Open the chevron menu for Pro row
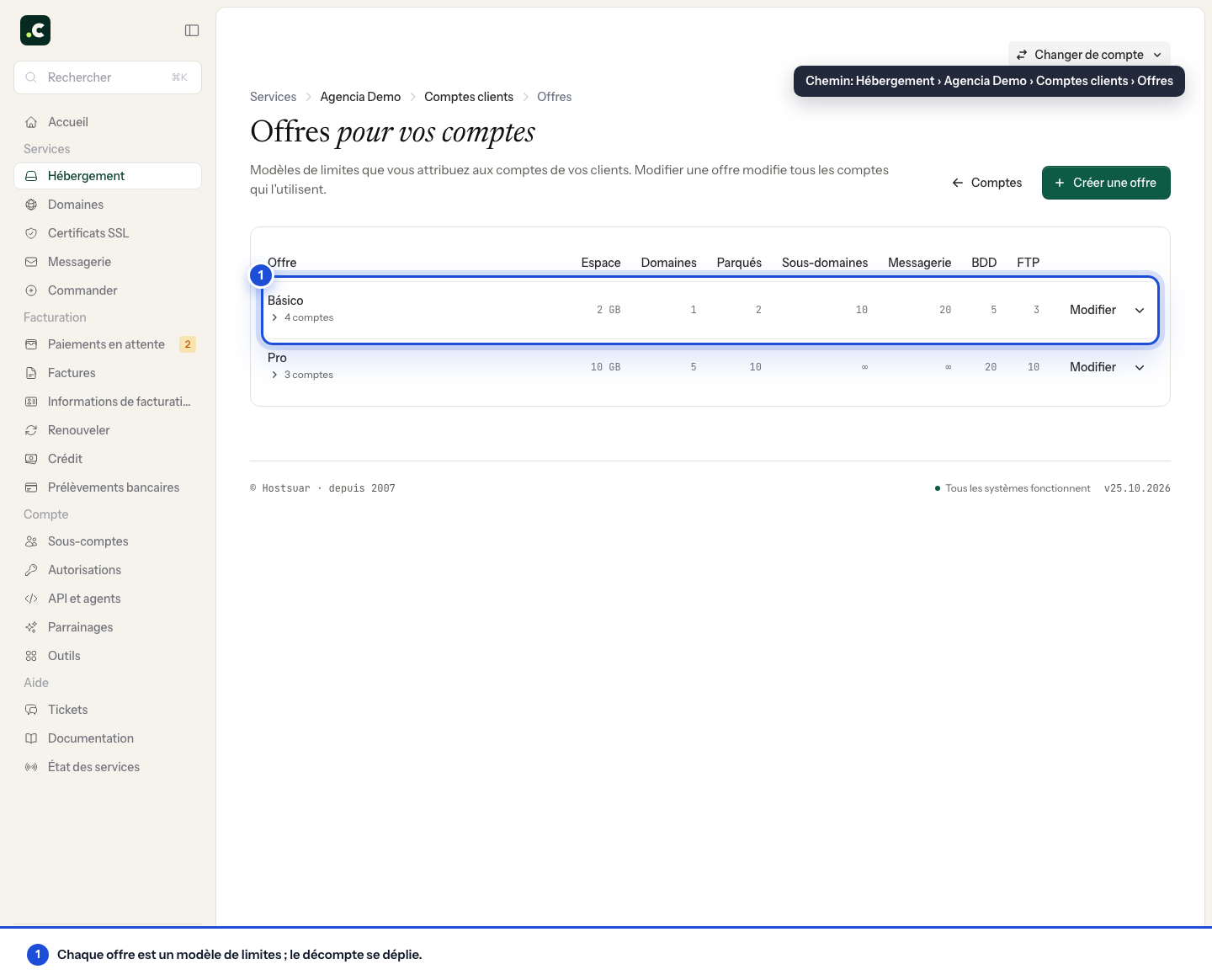 (1140, 367)
